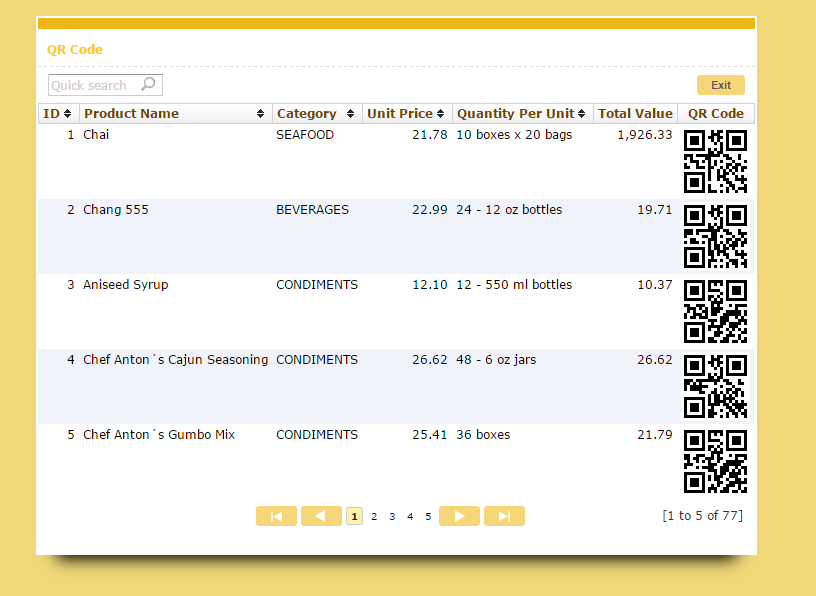816x596 pixels.
Task: Focus the Quick search field
Action: coord(93,85)
